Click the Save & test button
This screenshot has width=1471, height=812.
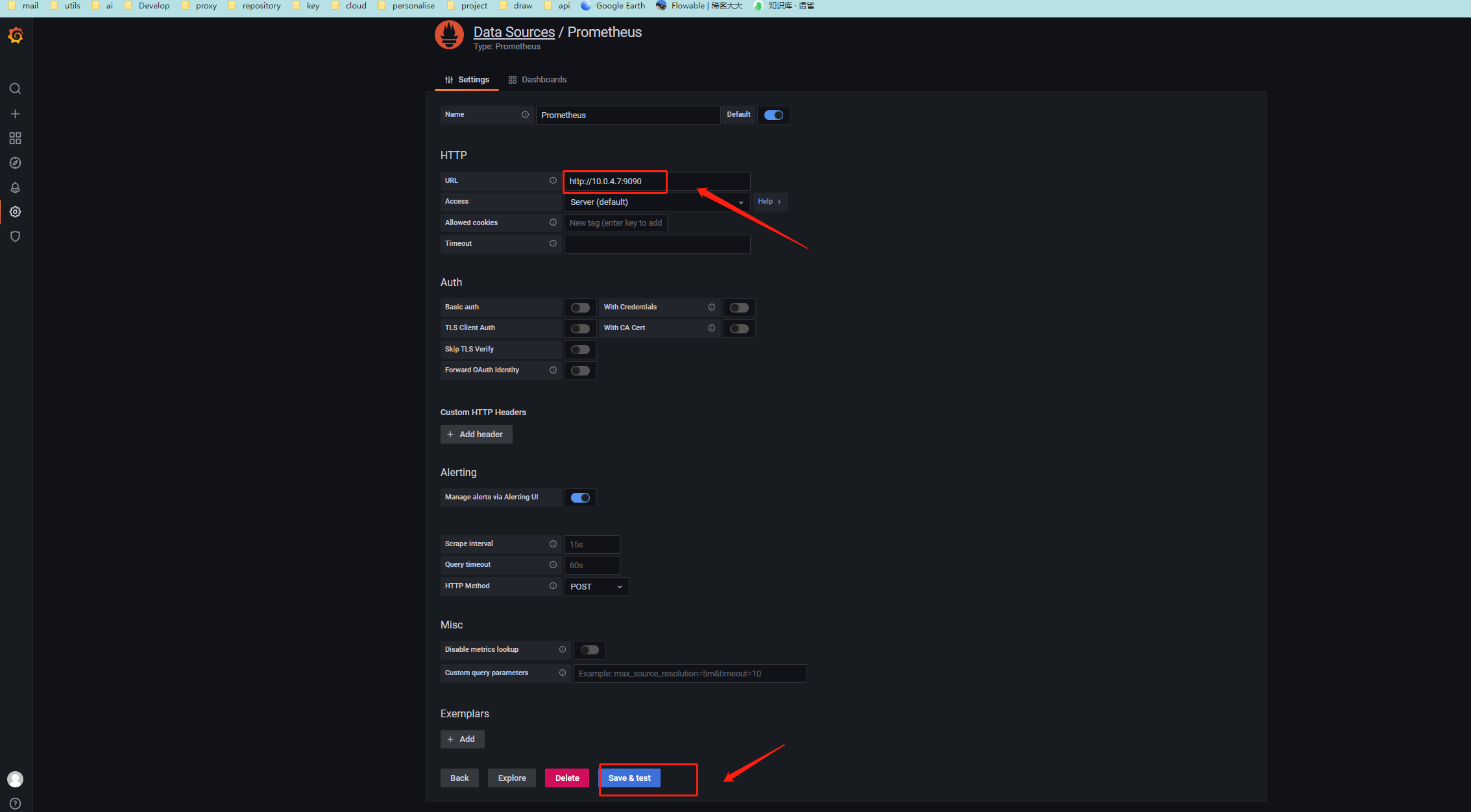tap(629, 778)
